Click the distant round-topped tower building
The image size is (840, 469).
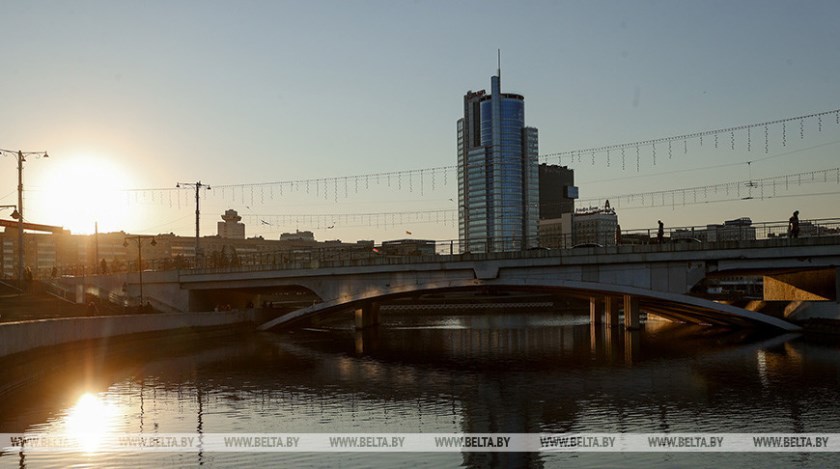click(231, 225)
